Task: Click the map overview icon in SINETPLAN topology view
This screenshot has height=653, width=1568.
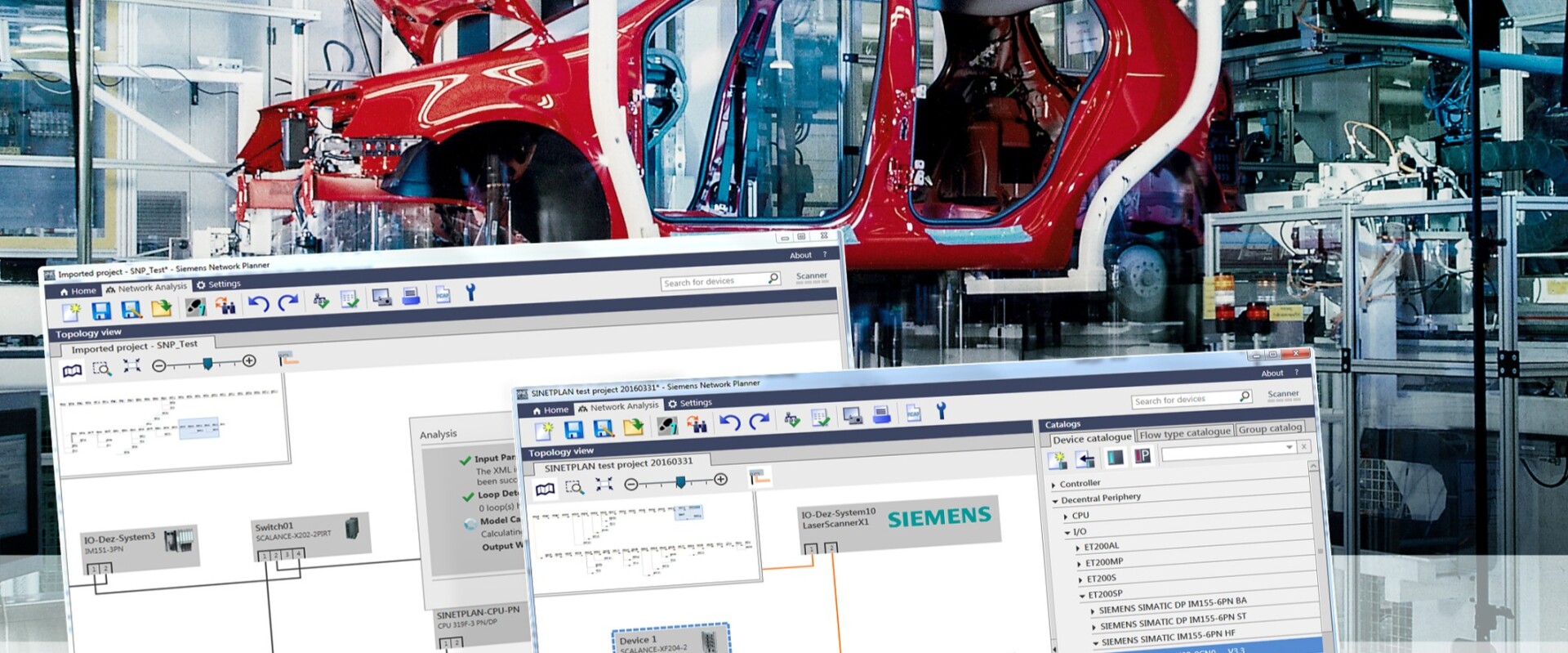Action: click(x=545, y=489)
